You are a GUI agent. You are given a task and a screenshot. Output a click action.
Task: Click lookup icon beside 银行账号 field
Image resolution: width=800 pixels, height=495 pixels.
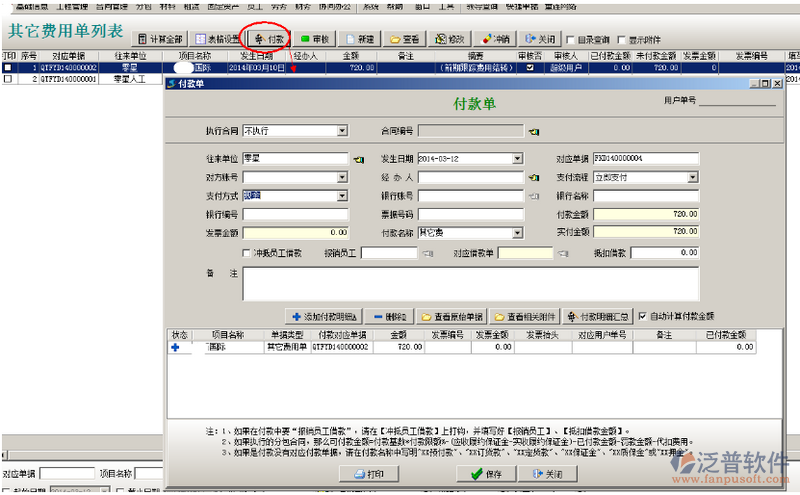(x=534, y=196)
